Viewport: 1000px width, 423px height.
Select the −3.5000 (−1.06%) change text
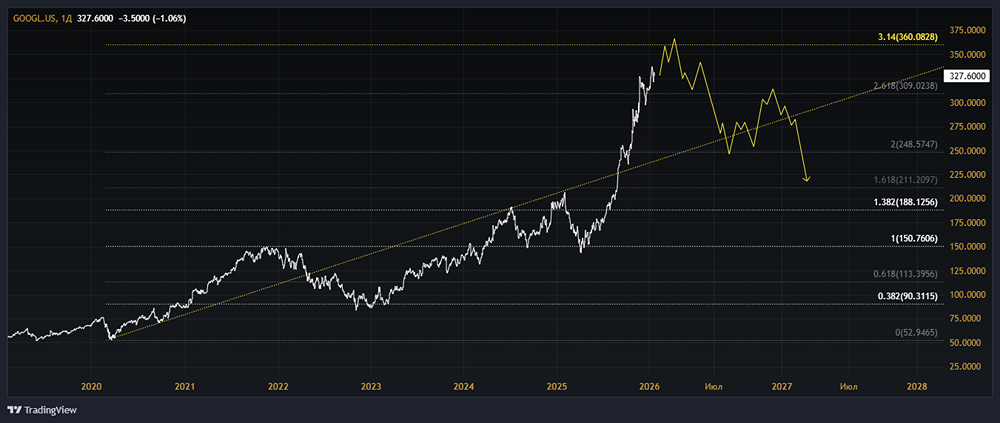[x=153, y=19]
